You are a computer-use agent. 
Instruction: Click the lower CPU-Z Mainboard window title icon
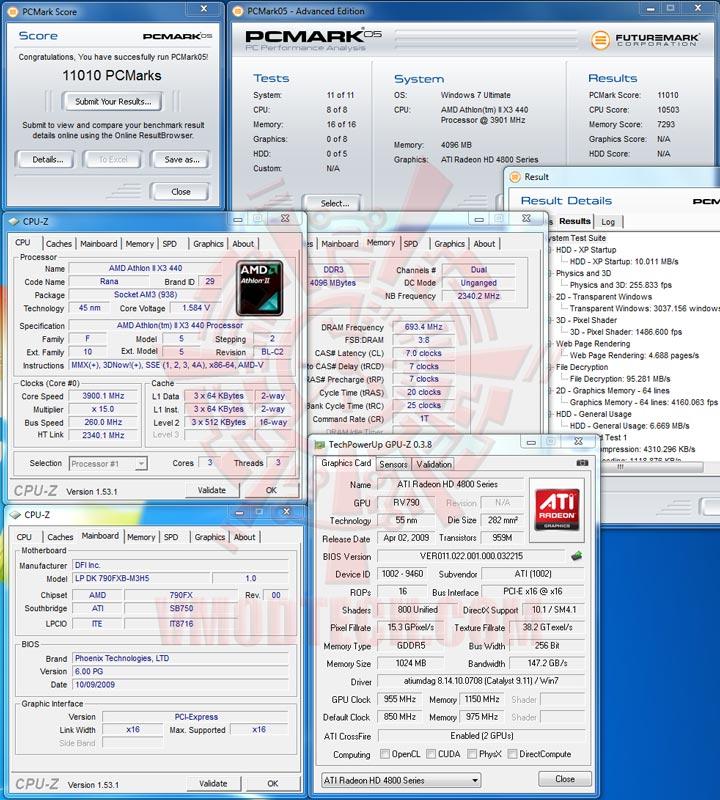tap(15, 515)
